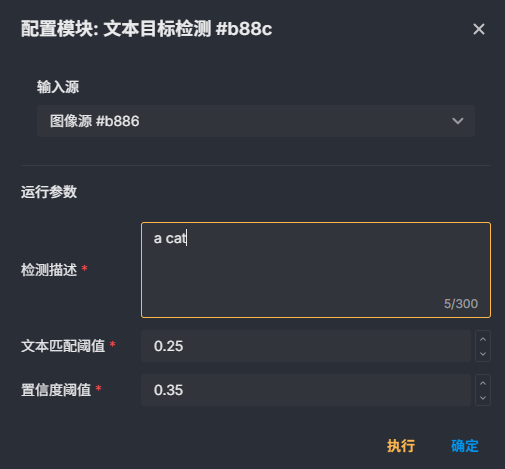
Task: Click the chevron arrow in the 输入源 selector
Action: point(458,121)
